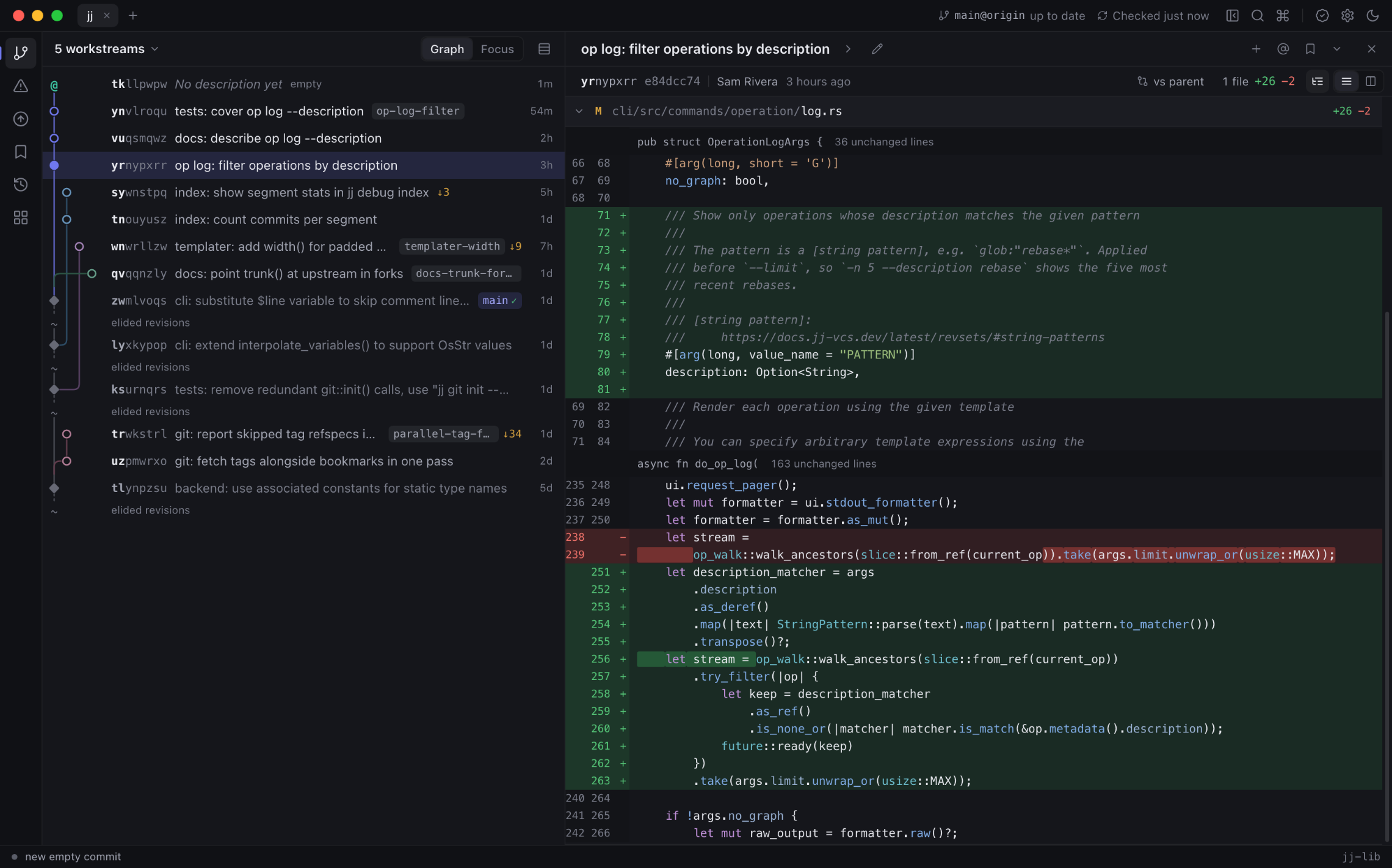The height and width of the screenshot is (868, 1392).
Task: Click the op-log-filter bookmark tag
Action: pyautogui.click(x=418, y=111)
